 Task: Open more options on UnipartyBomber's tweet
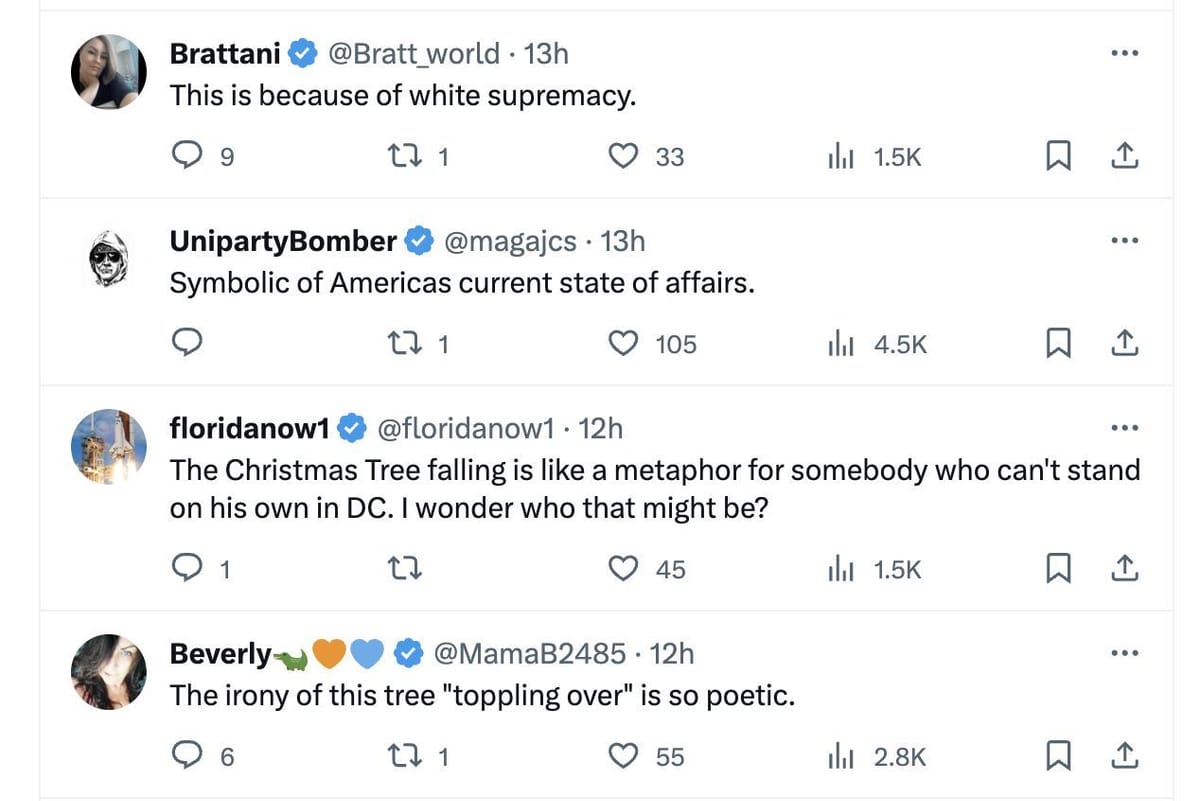(1124, 241)
